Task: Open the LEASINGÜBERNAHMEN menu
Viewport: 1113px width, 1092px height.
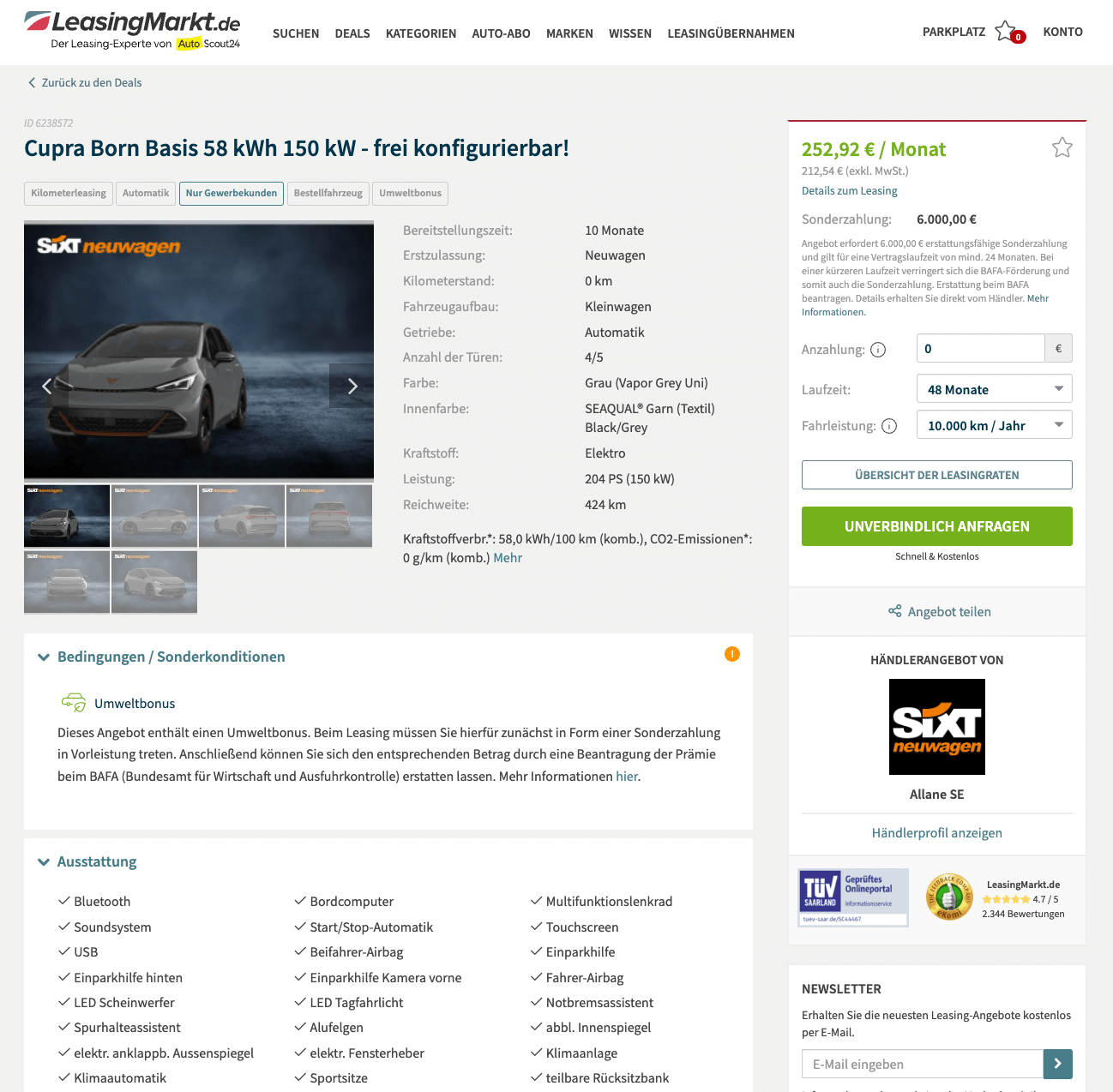Action: [x=731, y=33]
